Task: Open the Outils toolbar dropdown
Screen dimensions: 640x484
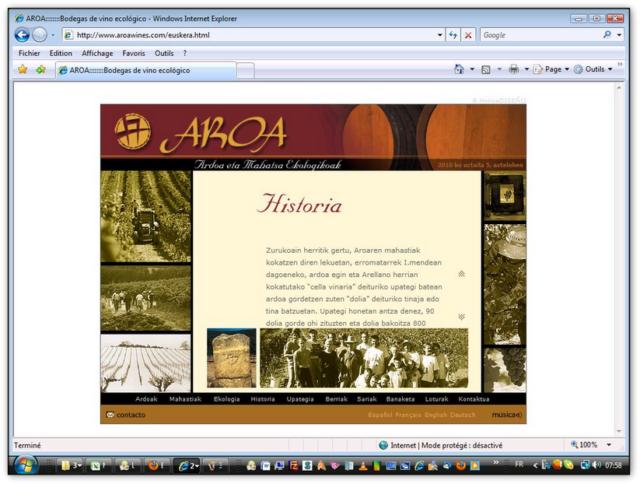Action: tap(593, 69)
